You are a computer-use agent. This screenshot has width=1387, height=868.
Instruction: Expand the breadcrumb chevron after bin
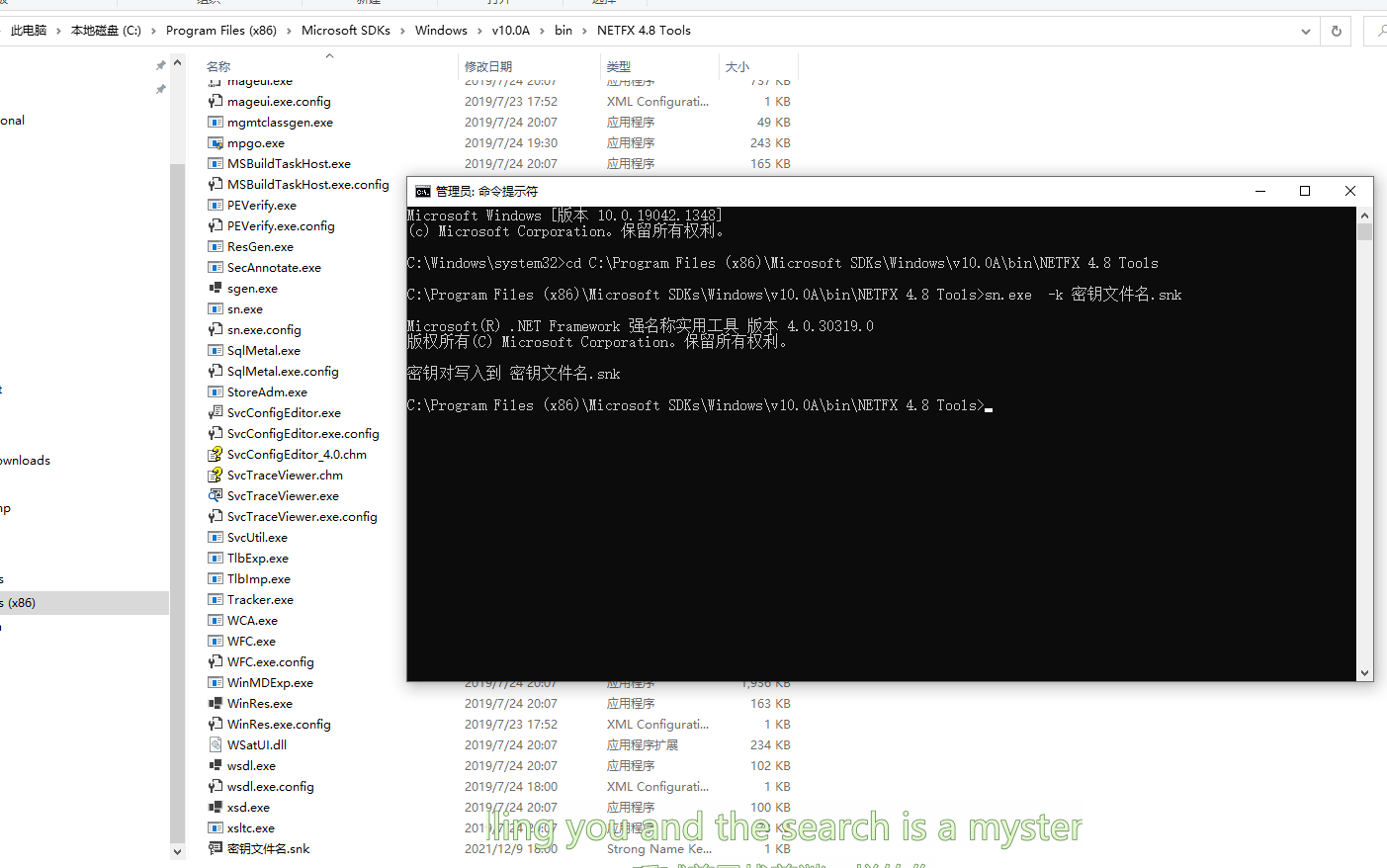coord(583,31)
